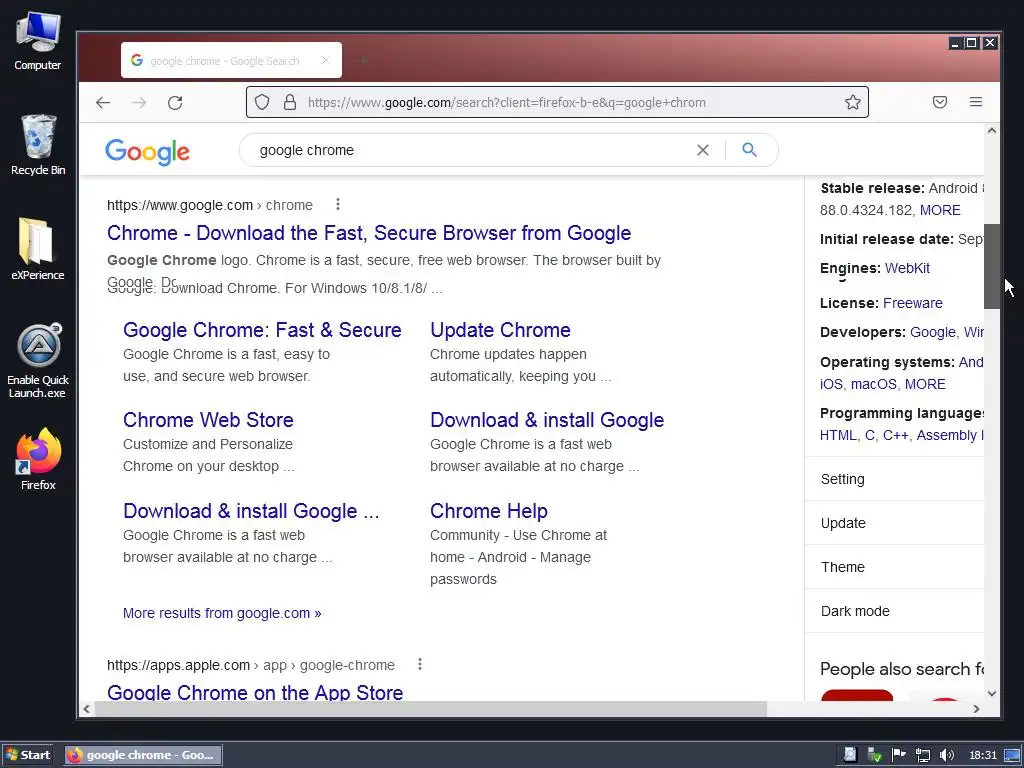
Task: Open the Start menu
Action: point(27,755)
